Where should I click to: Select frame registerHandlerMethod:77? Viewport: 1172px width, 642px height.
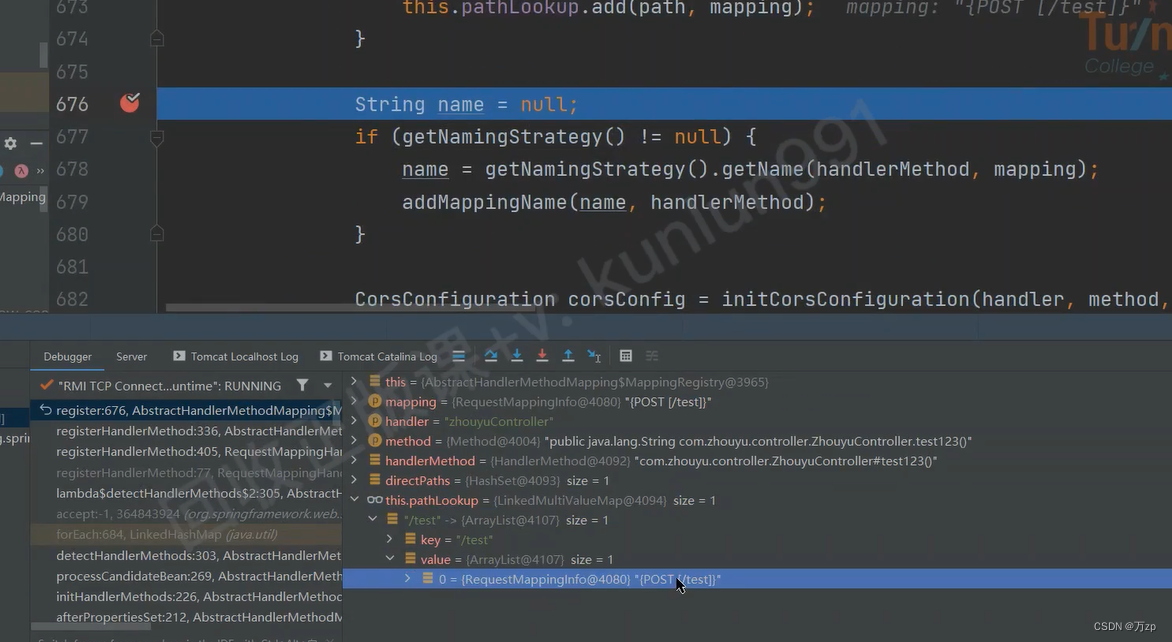[186, 472]
